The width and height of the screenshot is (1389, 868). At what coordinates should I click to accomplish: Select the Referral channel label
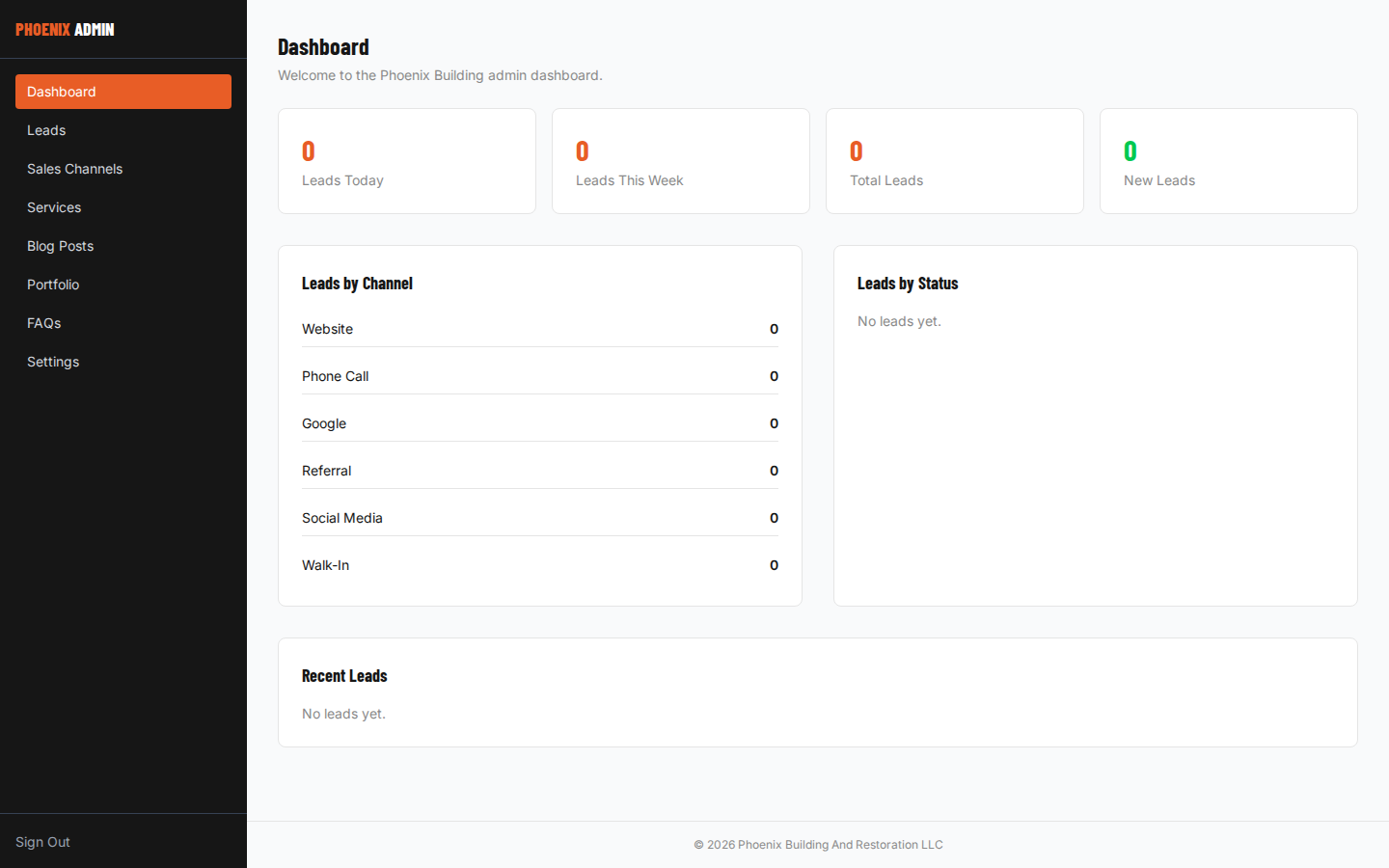pos(326,471)
